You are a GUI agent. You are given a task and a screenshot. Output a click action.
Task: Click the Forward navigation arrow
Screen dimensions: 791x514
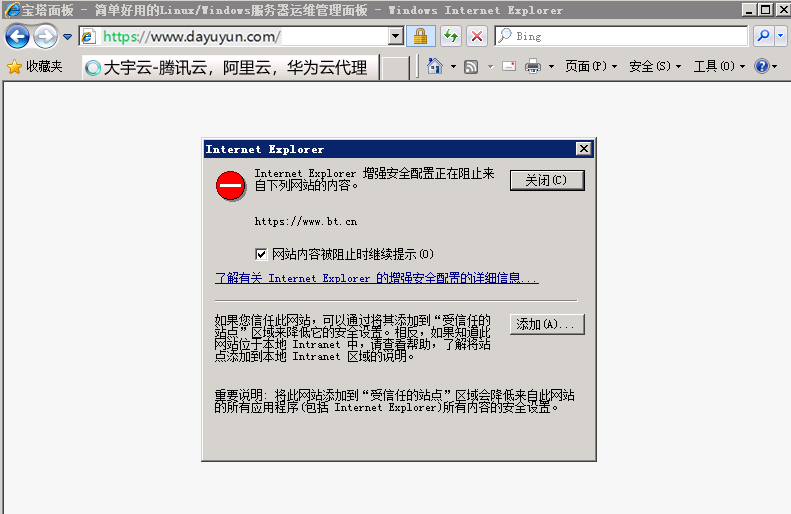pyautogui.click(x=45, y=36)
